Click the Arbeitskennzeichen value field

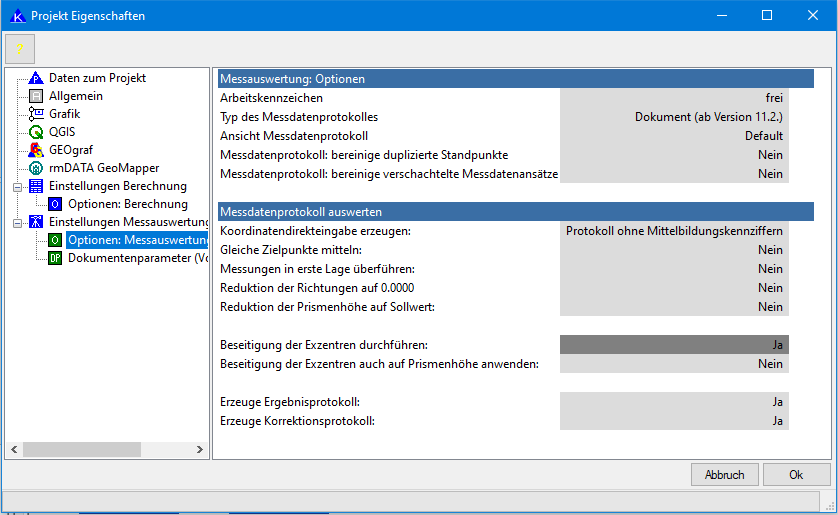674,98
